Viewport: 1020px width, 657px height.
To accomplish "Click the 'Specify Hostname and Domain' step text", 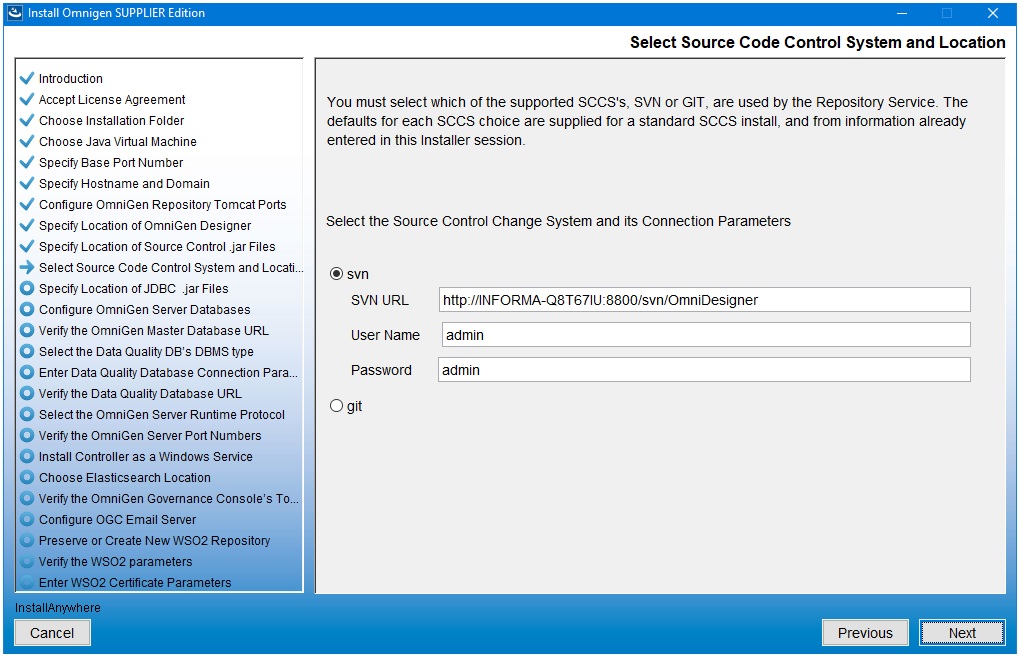I will (124, 183).
